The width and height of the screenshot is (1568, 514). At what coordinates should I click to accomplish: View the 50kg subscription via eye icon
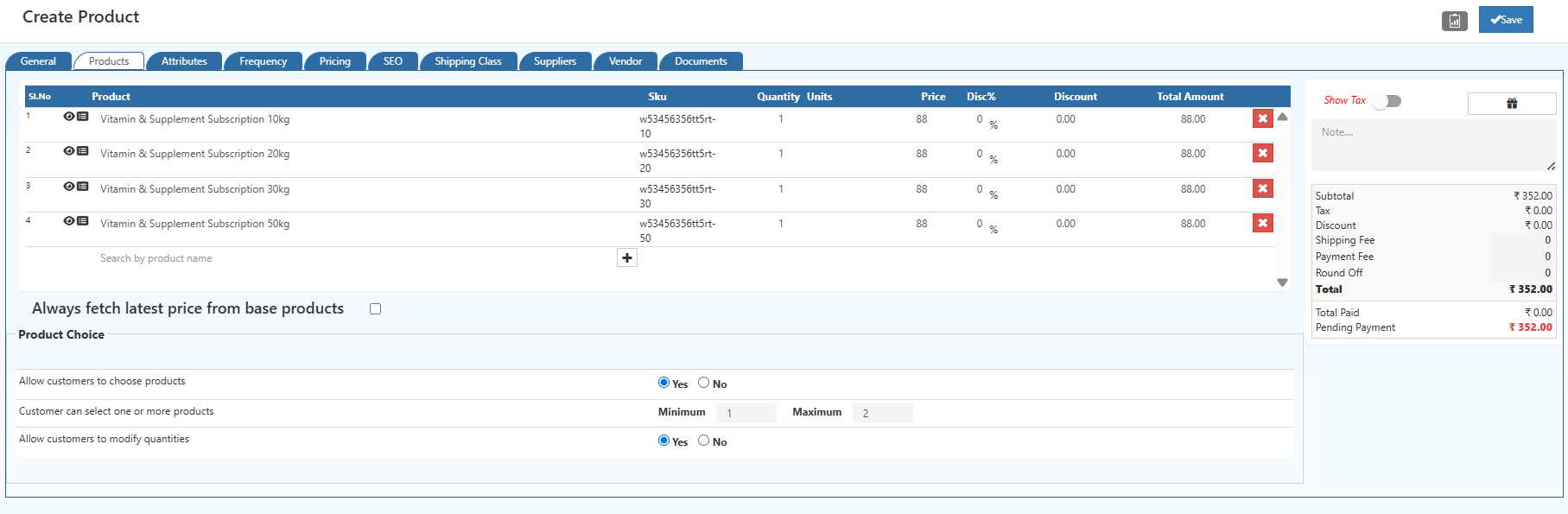[69, 221]
